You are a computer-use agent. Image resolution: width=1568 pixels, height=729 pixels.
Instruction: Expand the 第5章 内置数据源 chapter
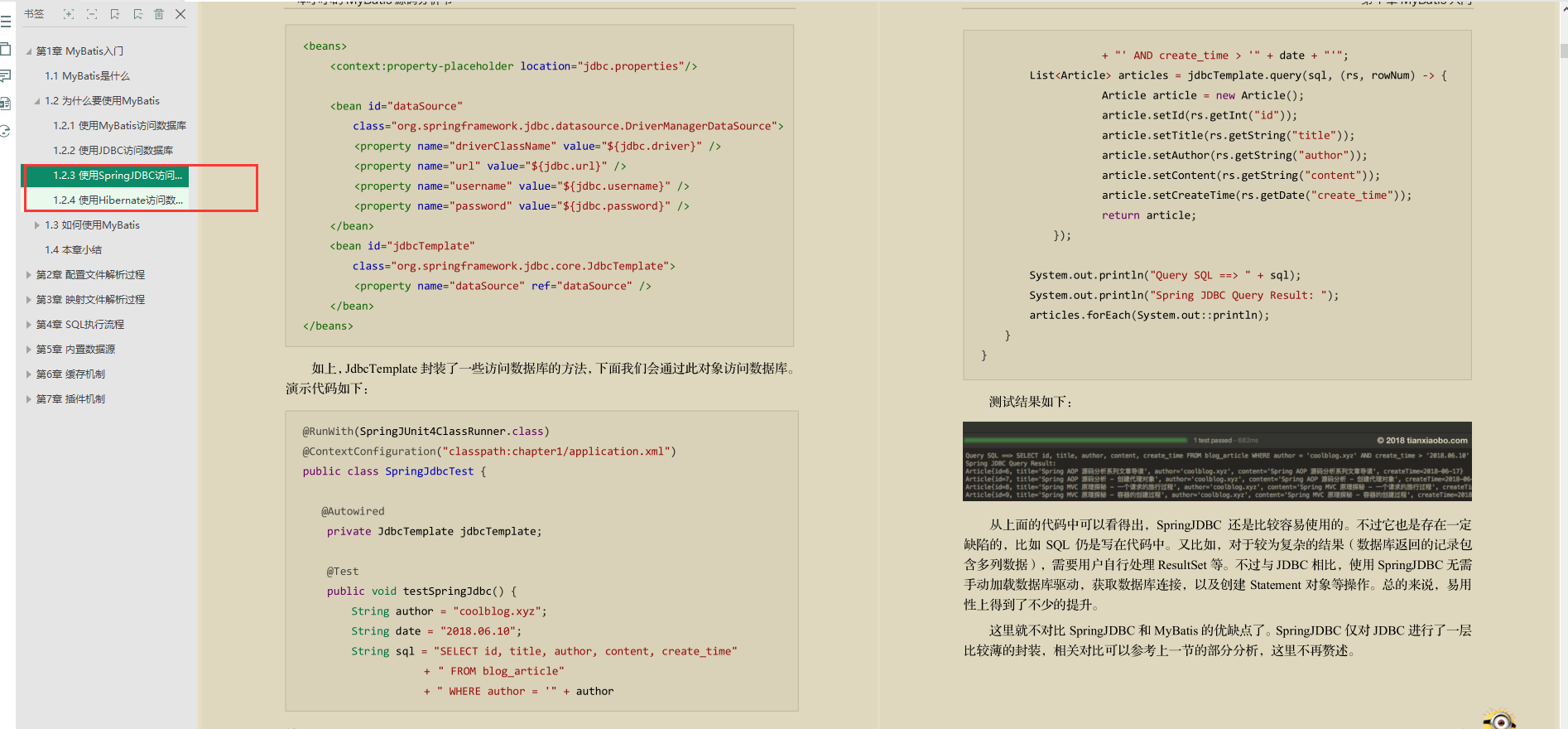(x=29, y=350)
